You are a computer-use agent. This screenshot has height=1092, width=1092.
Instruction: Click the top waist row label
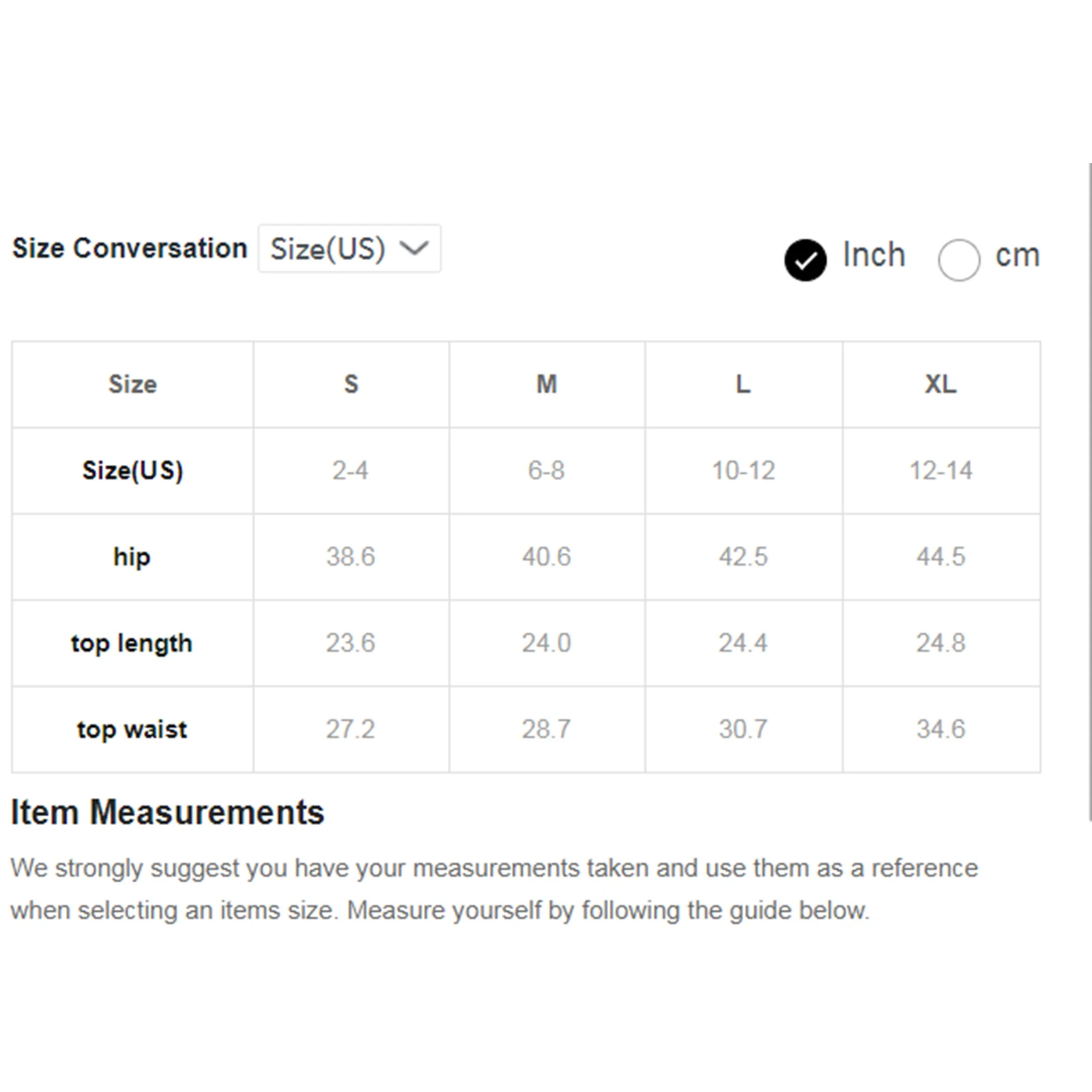pyautogui.click(x=132, y=730)
